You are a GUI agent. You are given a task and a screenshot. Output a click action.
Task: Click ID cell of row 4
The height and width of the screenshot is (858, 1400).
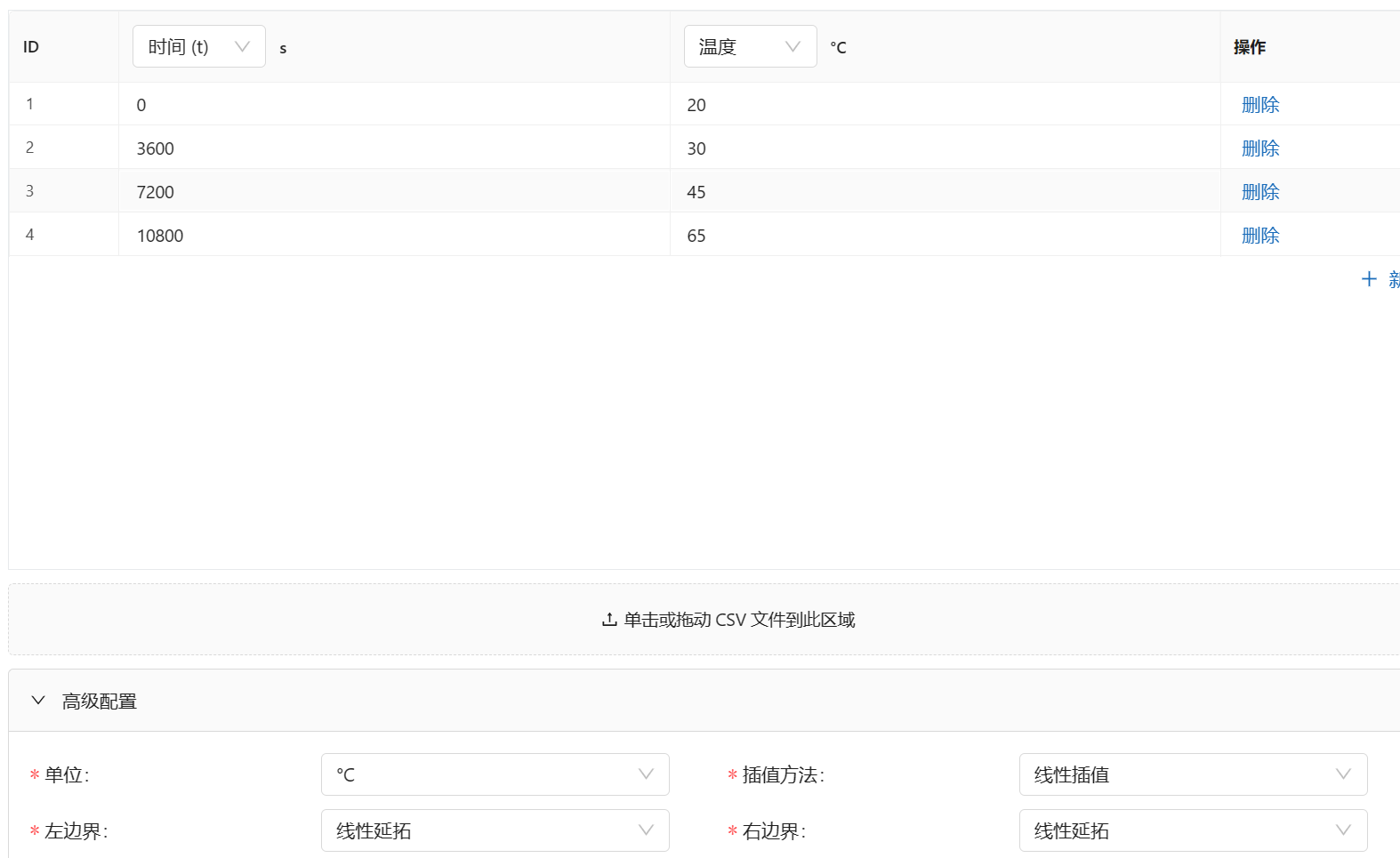(64, 235)
